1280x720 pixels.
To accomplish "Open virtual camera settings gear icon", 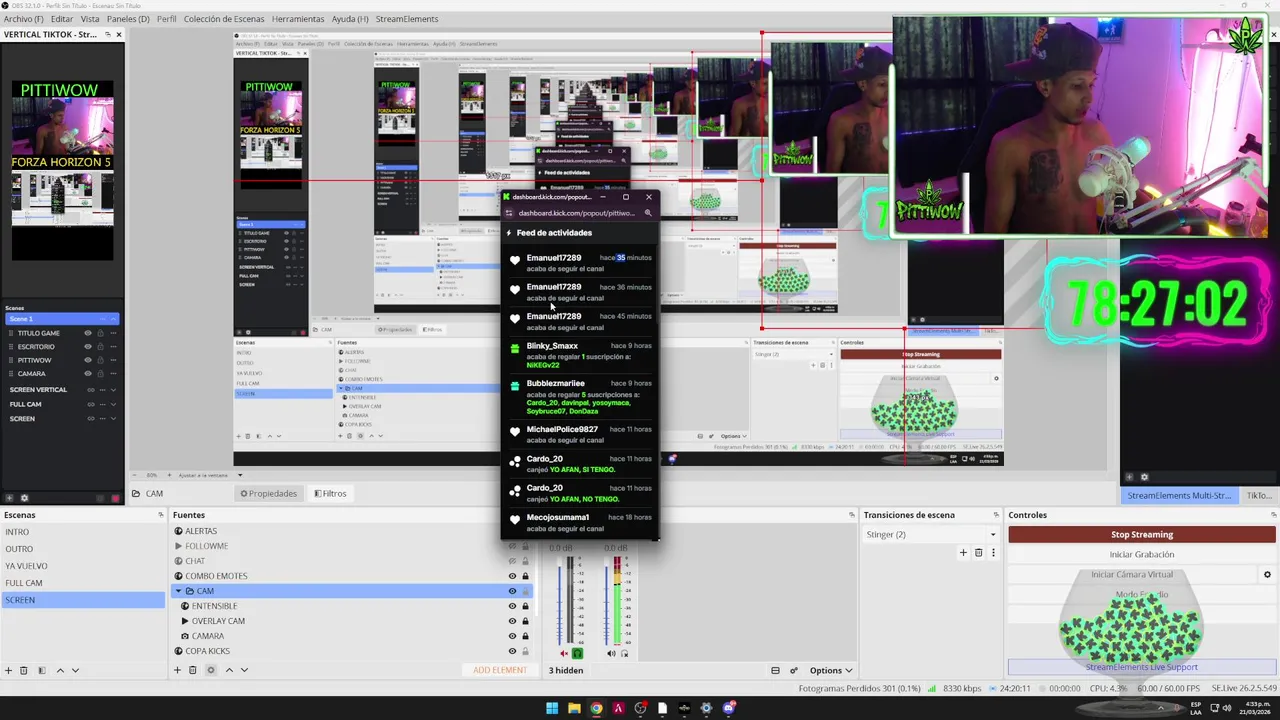I will coord(1267,574).
